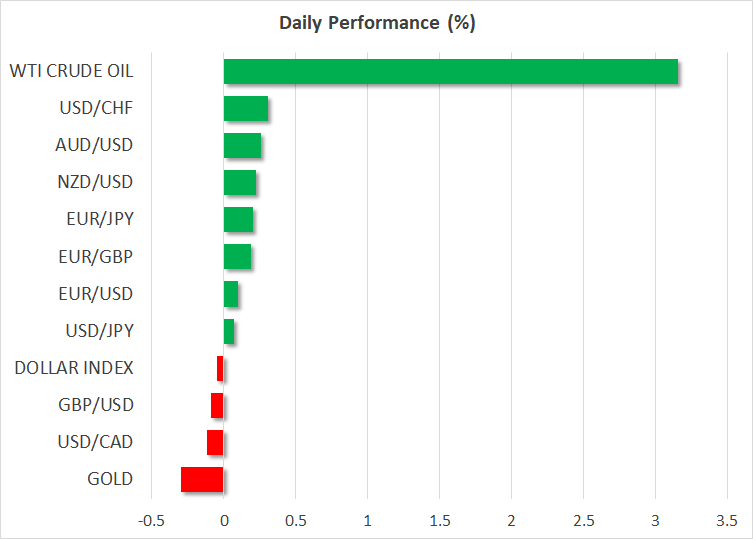Select the -0.5 horizontal axis tick label
The width and height of the screenshot is (753, 539).
click(151, 521)
